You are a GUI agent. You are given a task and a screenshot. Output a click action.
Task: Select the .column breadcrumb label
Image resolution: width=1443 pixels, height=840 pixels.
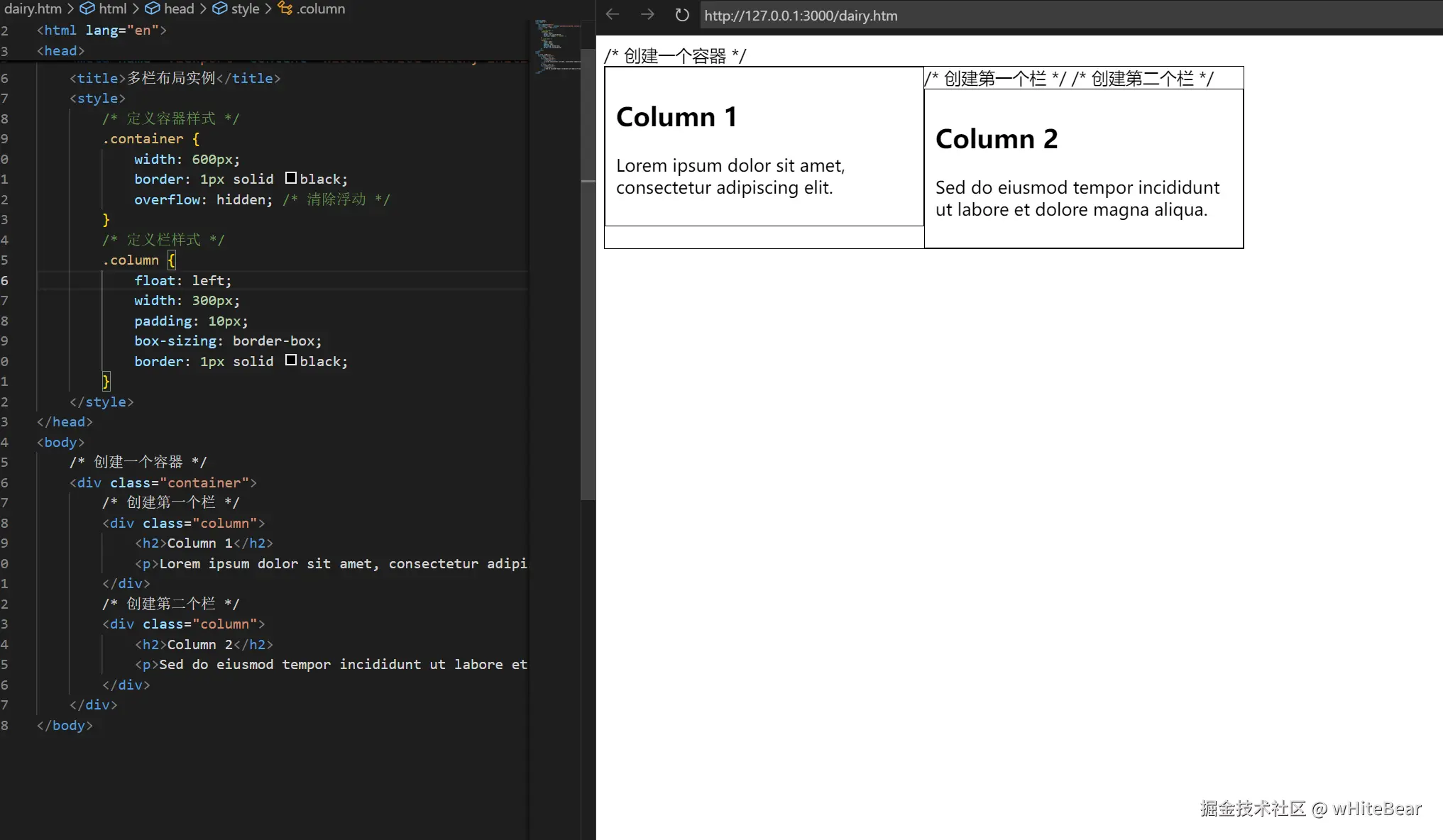tap(322, 9)
